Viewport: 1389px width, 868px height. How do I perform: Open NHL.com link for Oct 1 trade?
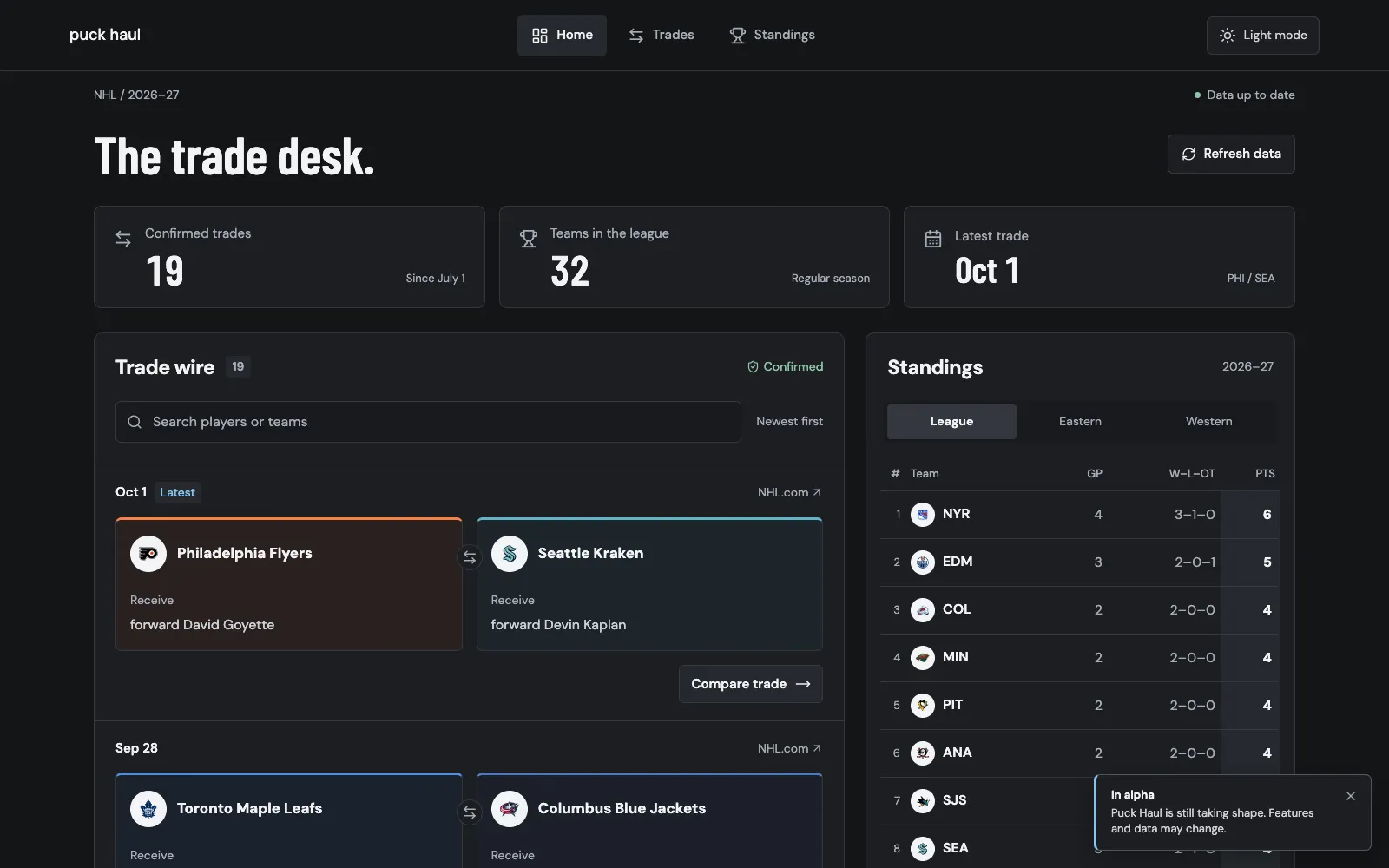point(789,492)
